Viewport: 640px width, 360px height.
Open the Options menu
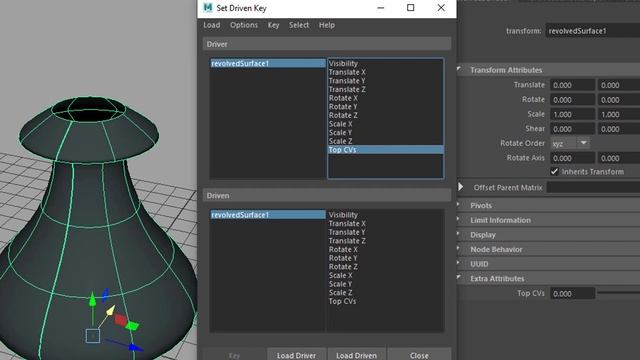point(244,25)
